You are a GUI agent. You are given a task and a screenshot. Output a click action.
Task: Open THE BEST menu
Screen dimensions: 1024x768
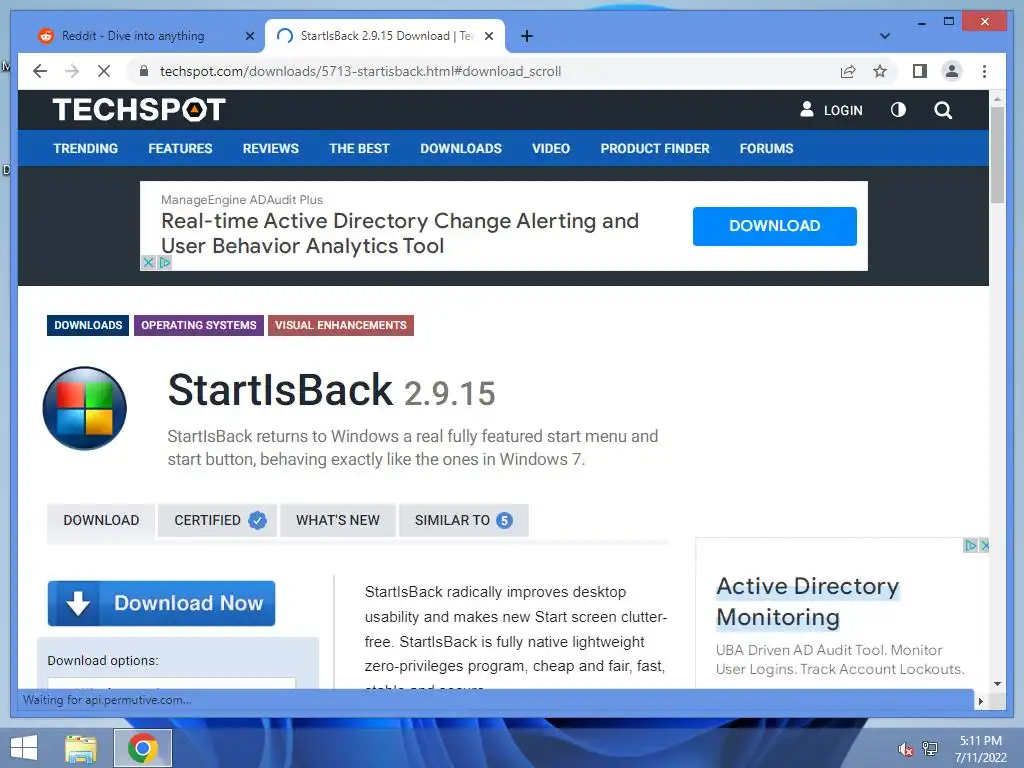click(x=359, y=148)
